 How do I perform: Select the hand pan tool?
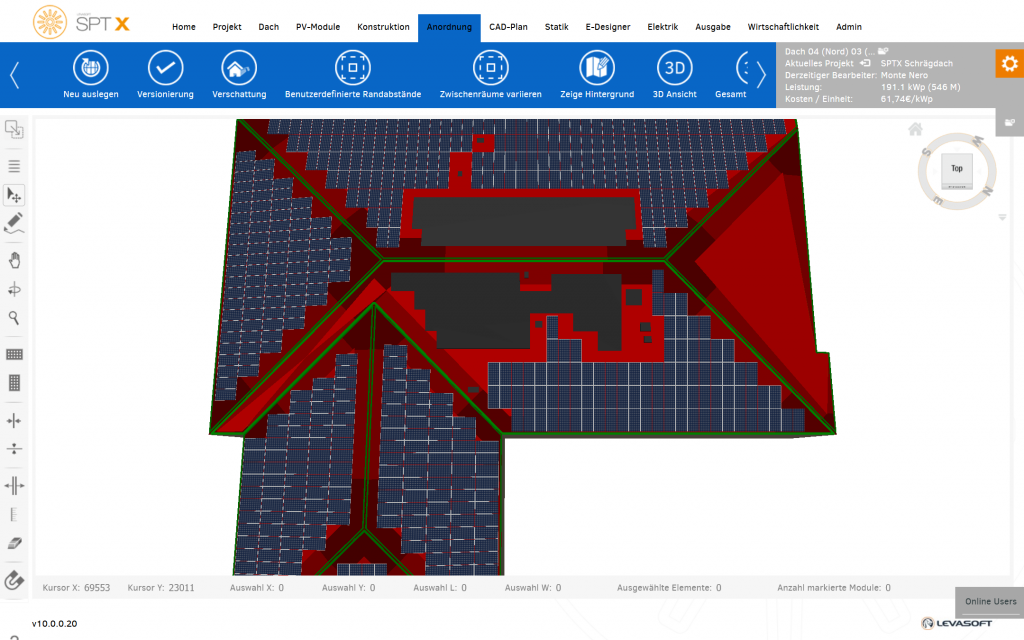(x=15, y=260)
